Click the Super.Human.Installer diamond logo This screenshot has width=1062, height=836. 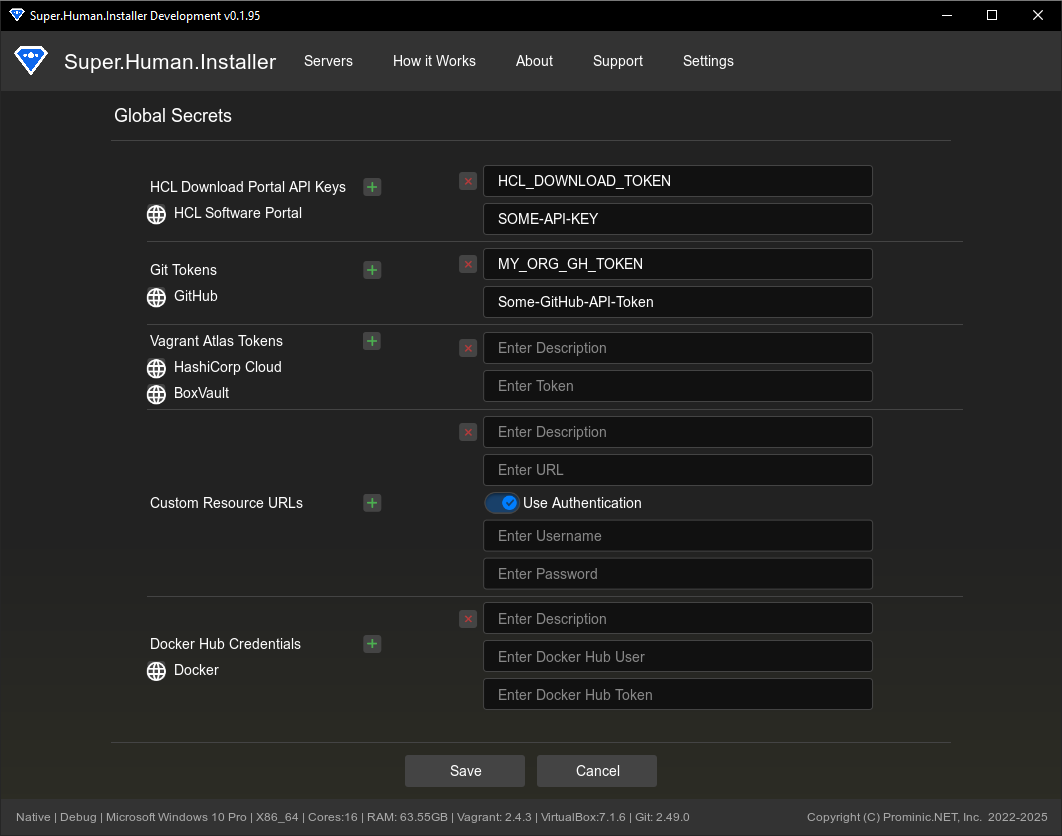point(31,60)
